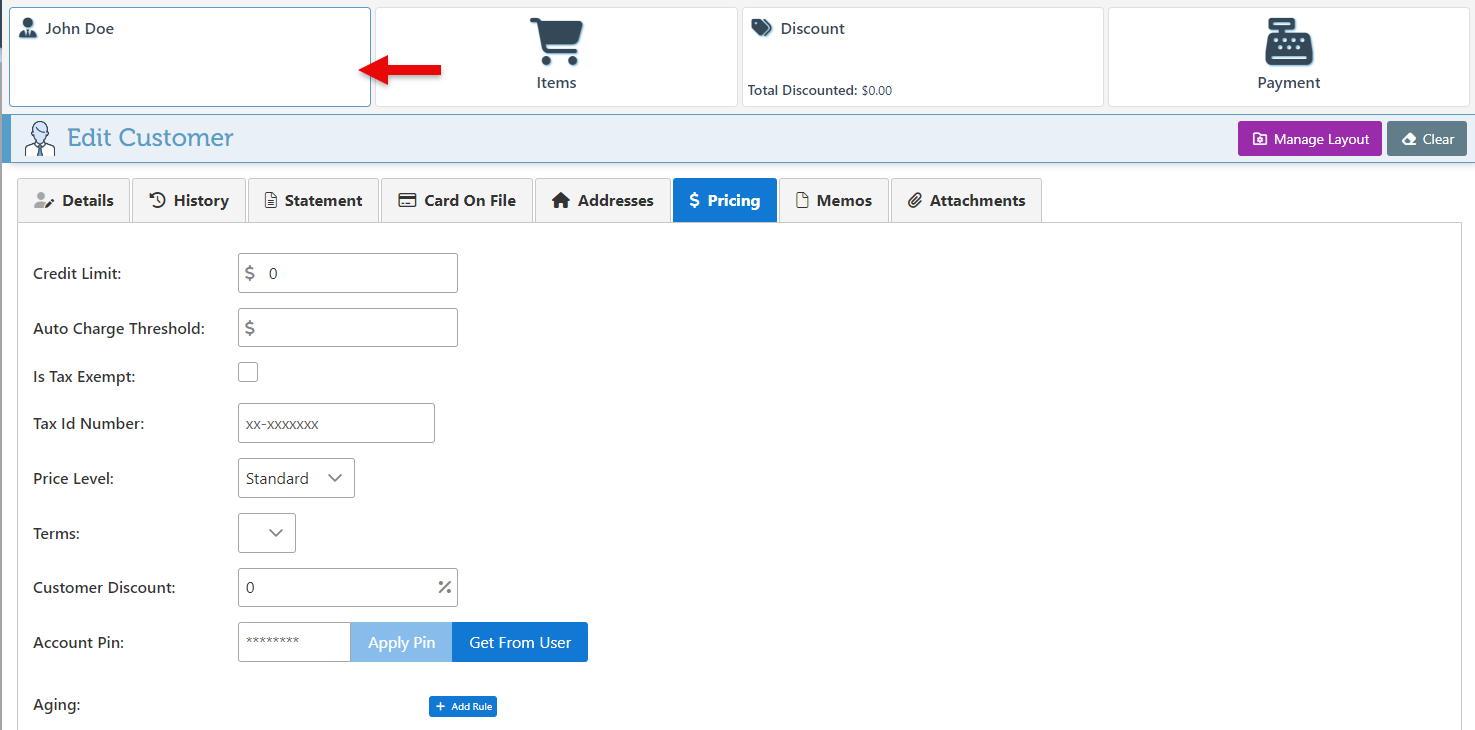Image resolution: width=1475 pixels, height=730 pixels.
Task: Open the Terms dropdown
Action: (x=267, y=533)
